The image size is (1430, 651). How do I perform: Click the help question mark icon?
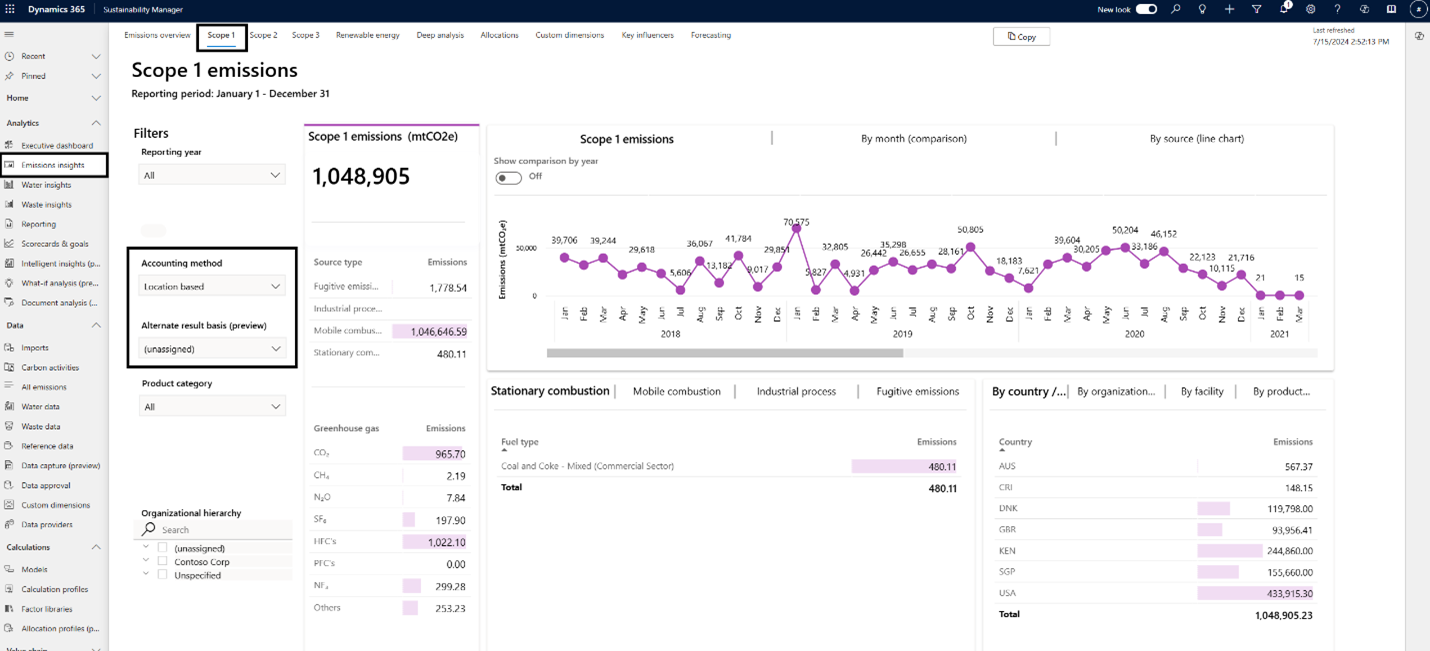coord(1337,9)
